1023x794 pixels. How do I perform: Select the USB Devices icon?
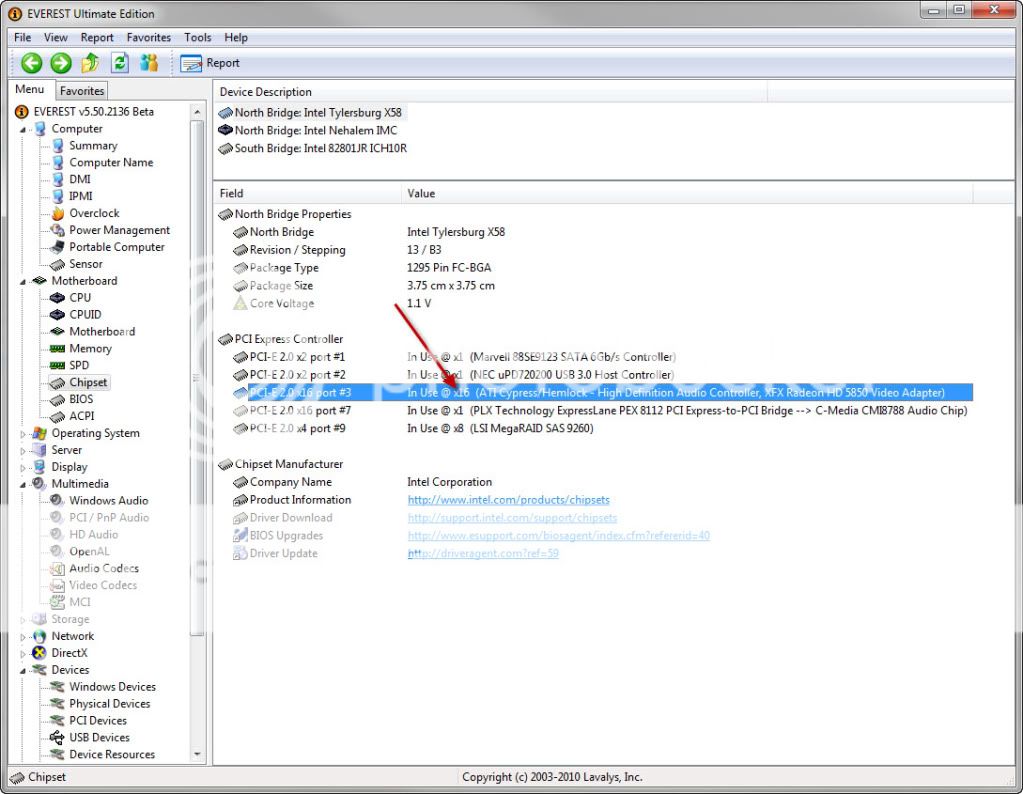pos(58,737)
